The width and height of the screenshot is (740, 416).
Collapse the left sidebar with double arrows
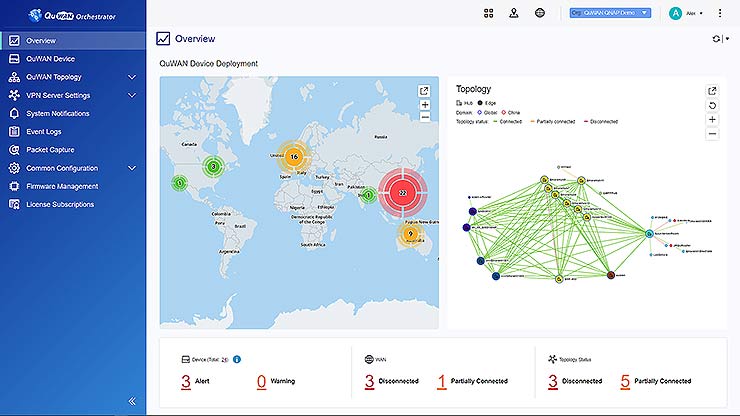tap(132, 401)
